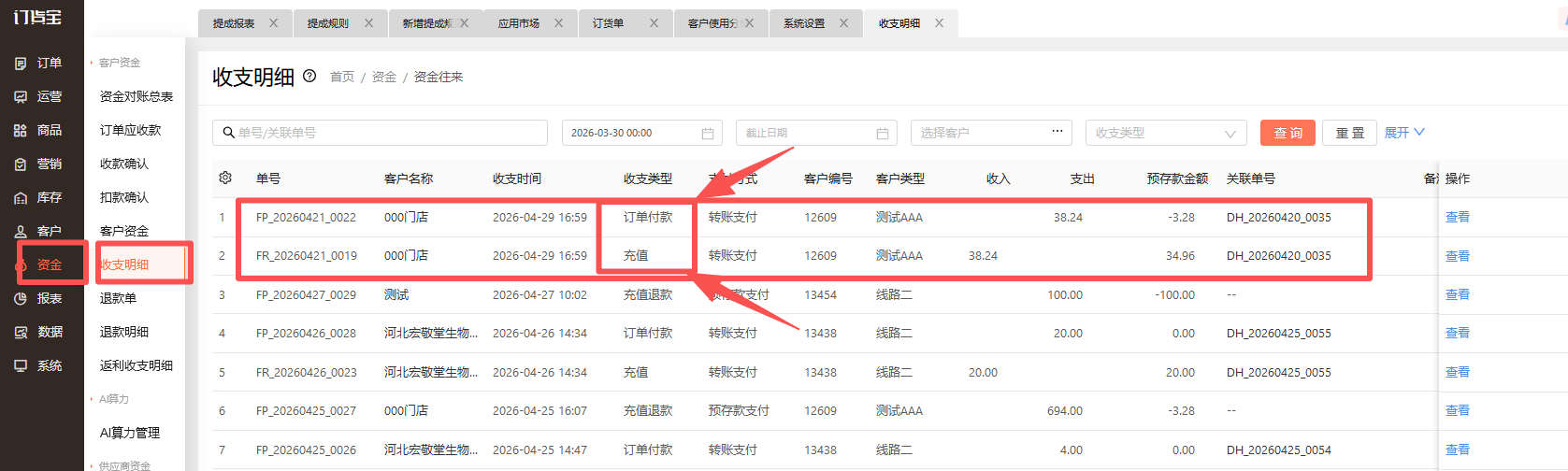
Task: Open the 订单 sidebar icon
Action: pos(21,64)
